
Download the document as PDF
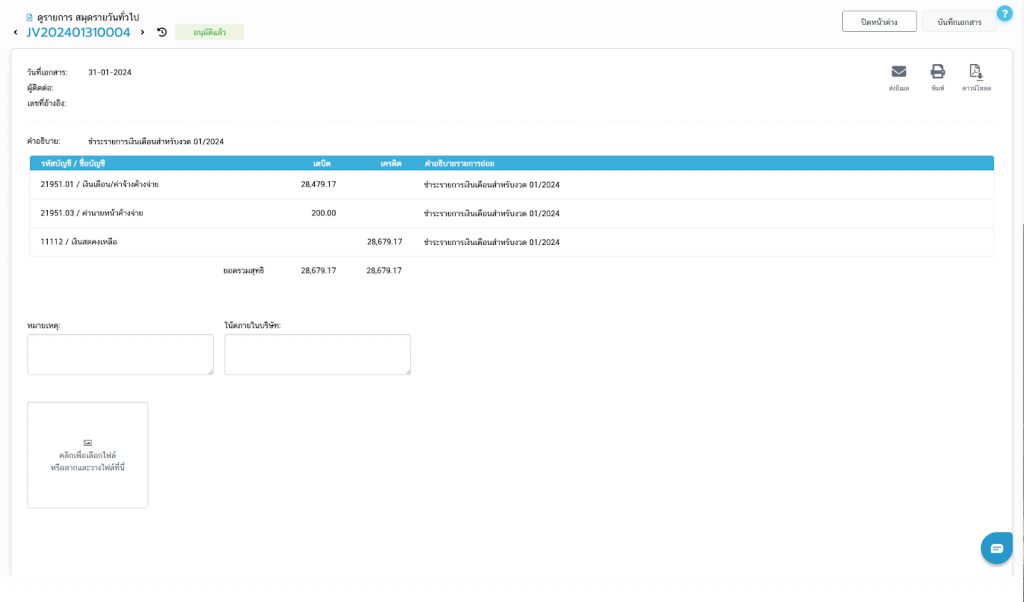point(976,72)
